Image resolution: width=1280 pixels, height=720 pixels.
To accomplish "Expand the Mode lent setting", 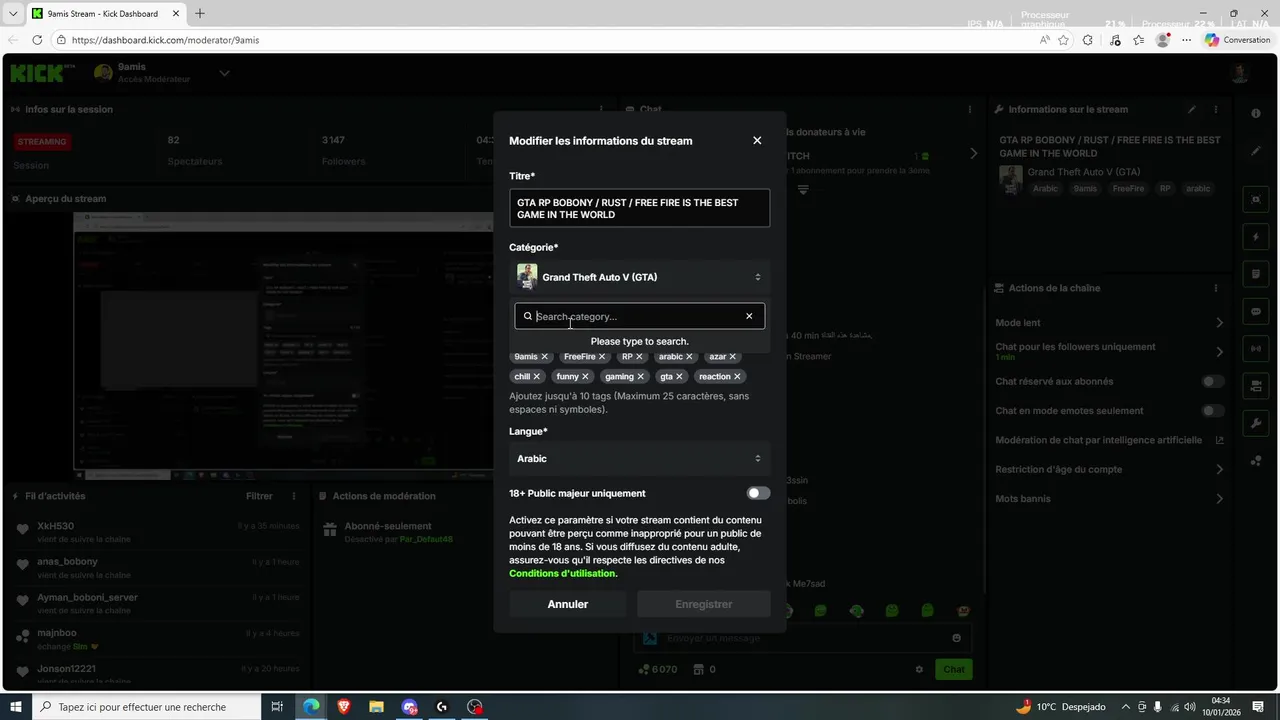I will [1219, 323].
